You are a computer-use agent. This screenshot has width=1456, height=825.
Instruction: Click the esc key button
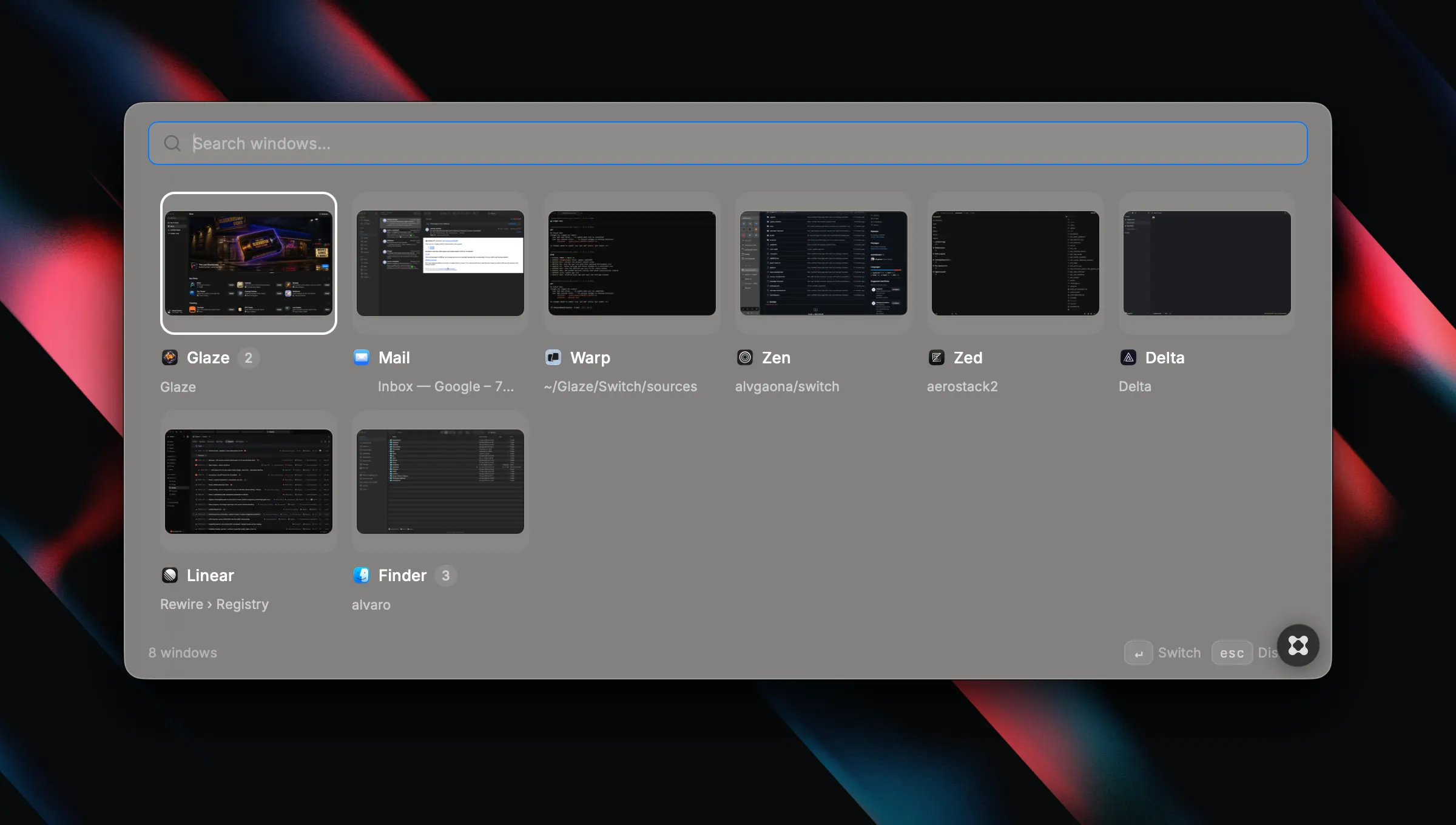point(1232,653)
